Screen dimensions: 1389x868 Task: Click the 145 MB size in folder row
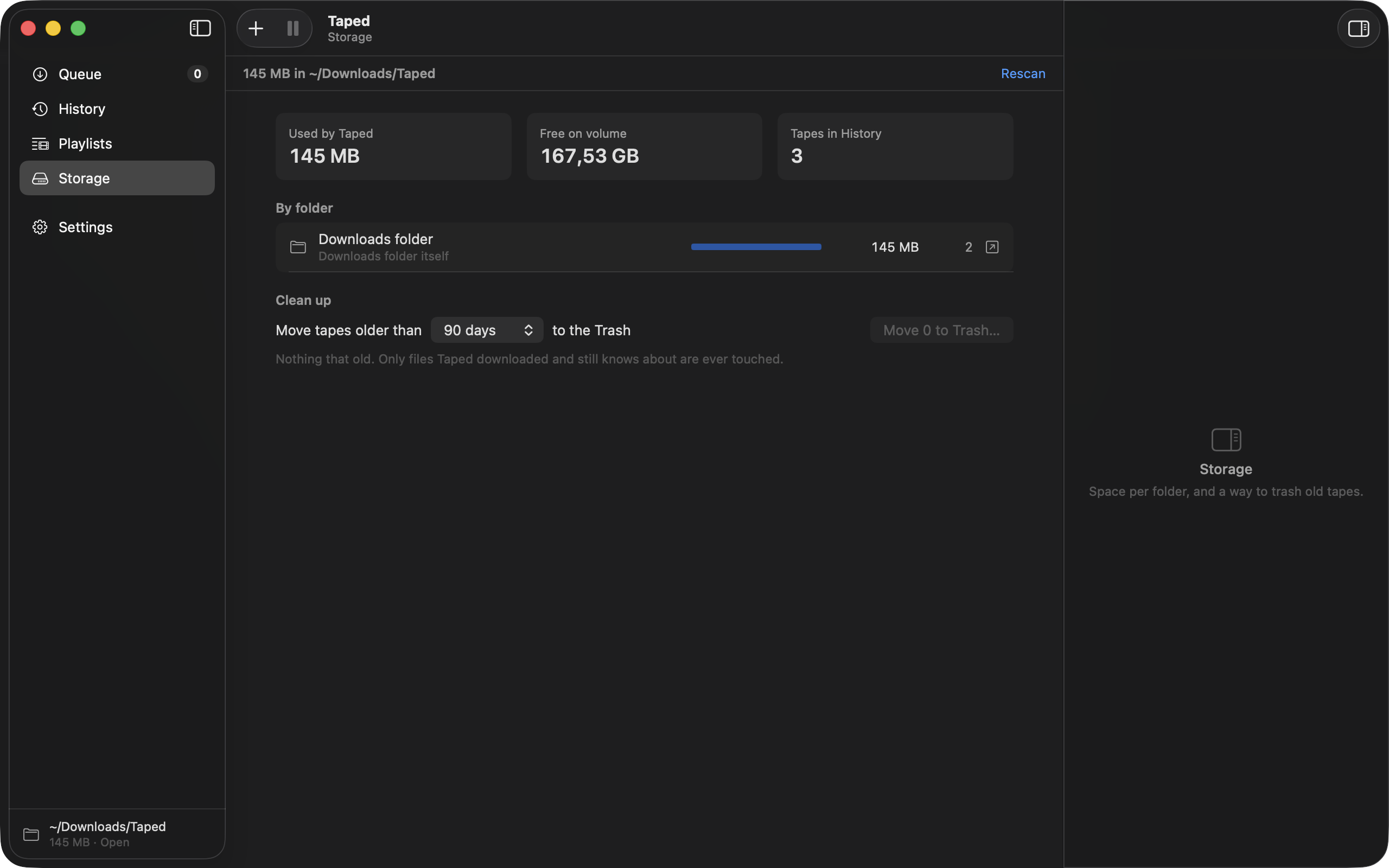click(x=895, y=247)
